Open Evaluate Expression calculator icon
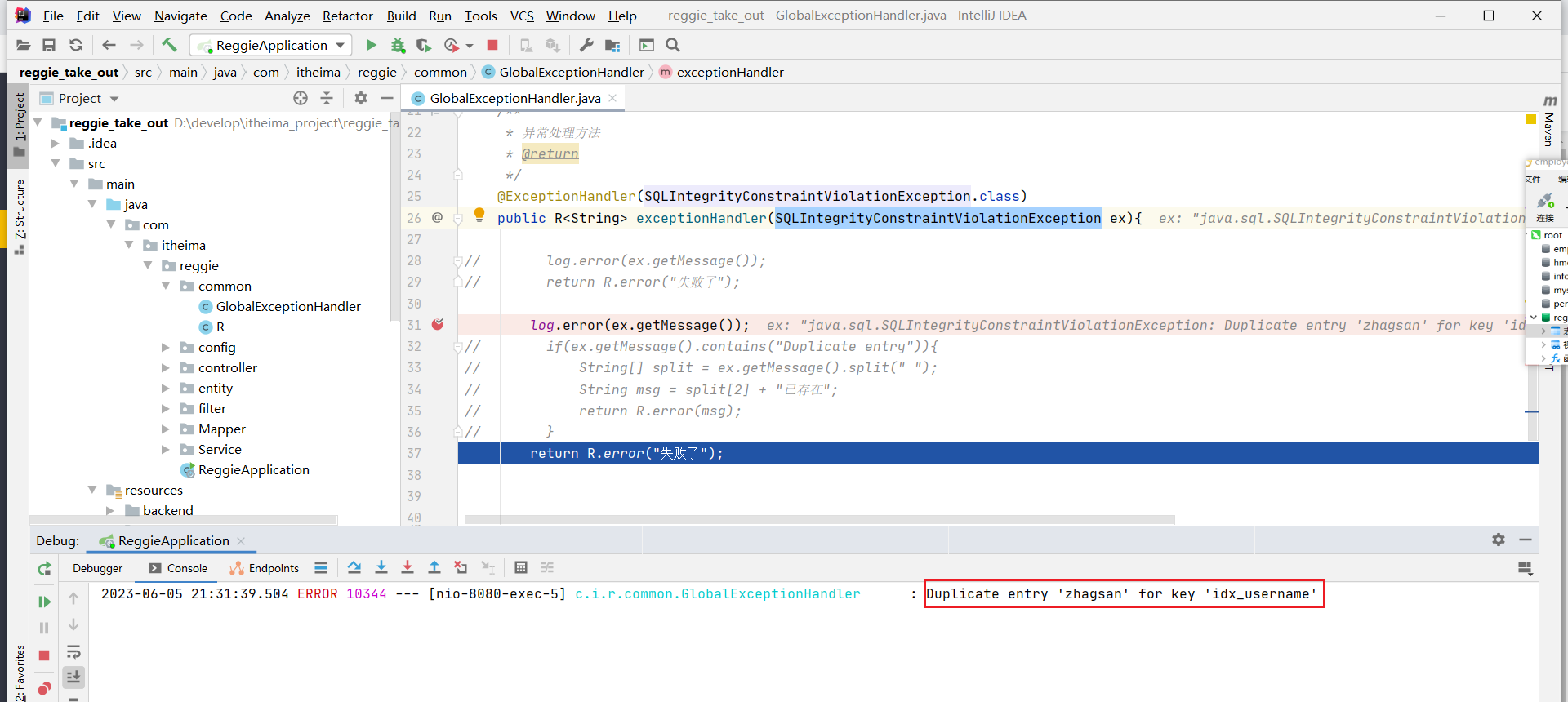Viewport: 1568px width, 702px height. tap(521, 567)
